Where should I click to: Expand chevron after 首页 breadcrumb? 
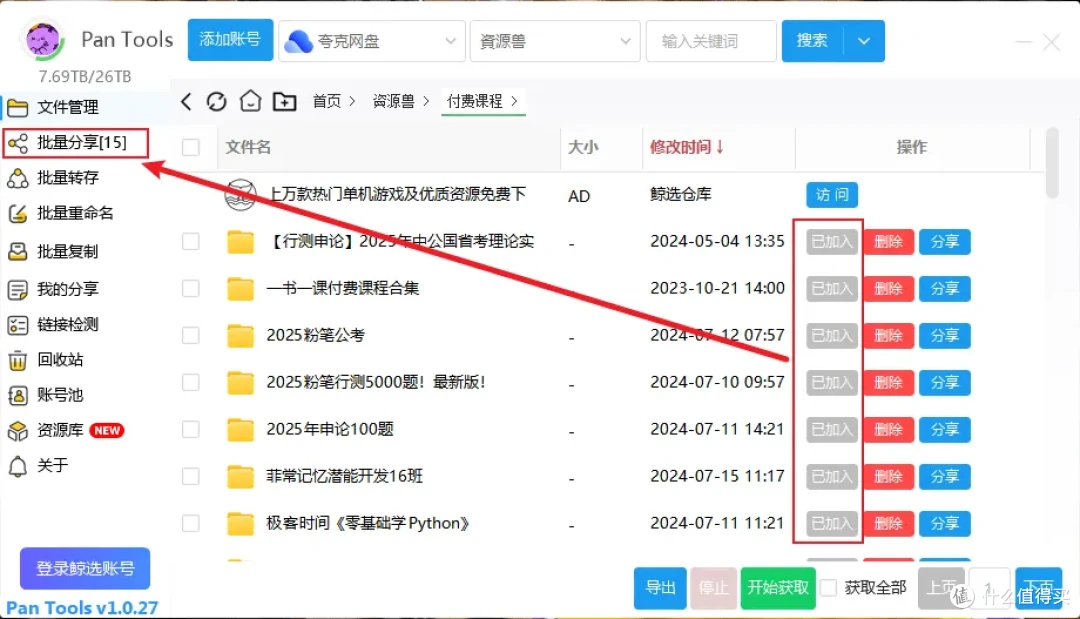click(x=353, y=101)
